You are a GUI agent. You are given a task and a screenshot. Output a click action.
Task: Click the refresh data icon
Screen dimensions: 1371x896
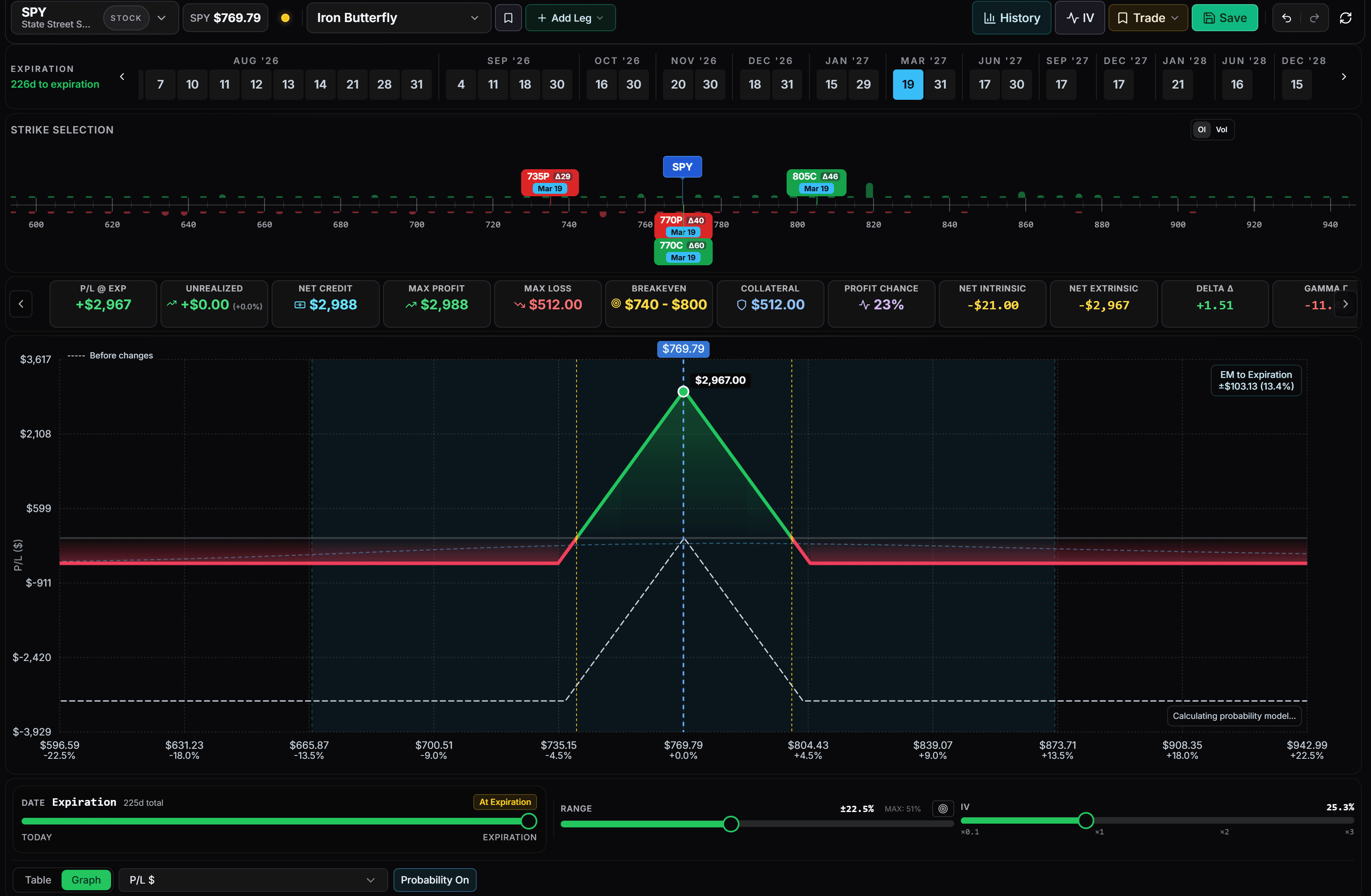1345,18
